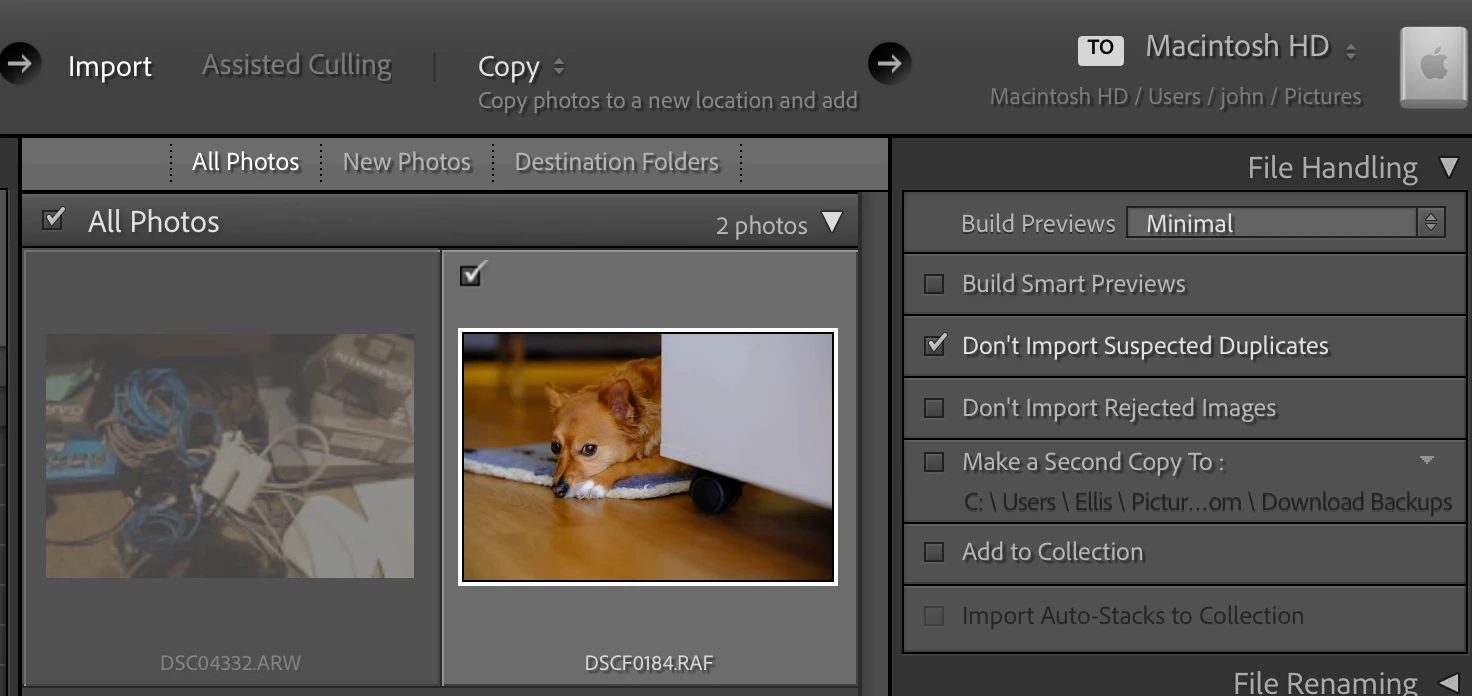Switch to the New Photos tab
1472x696 pixels.
(407, 162)
